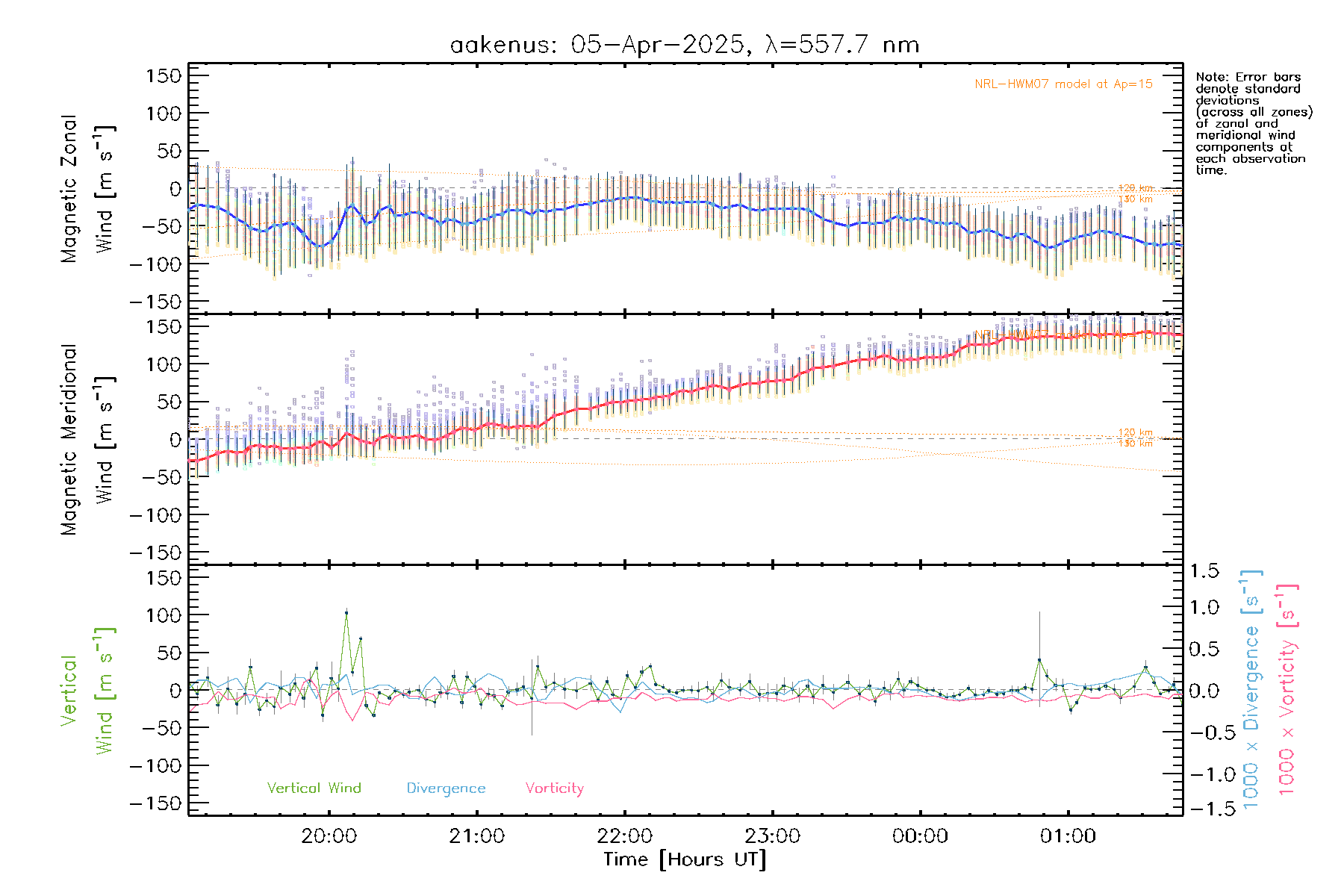
Task: Select the 21:00 time axis tick label
Action: pyautogui.click(x=476, y=836)
